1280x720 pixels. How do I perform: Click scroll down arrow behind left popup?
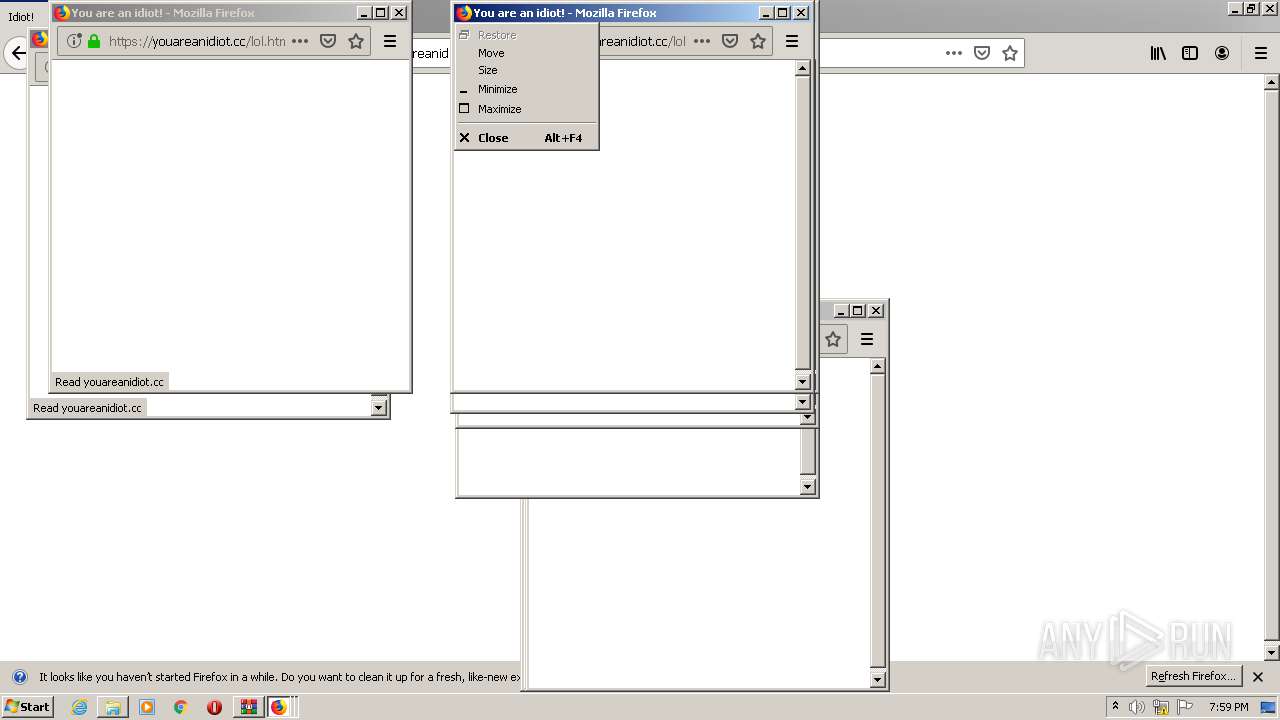point(378,407)
